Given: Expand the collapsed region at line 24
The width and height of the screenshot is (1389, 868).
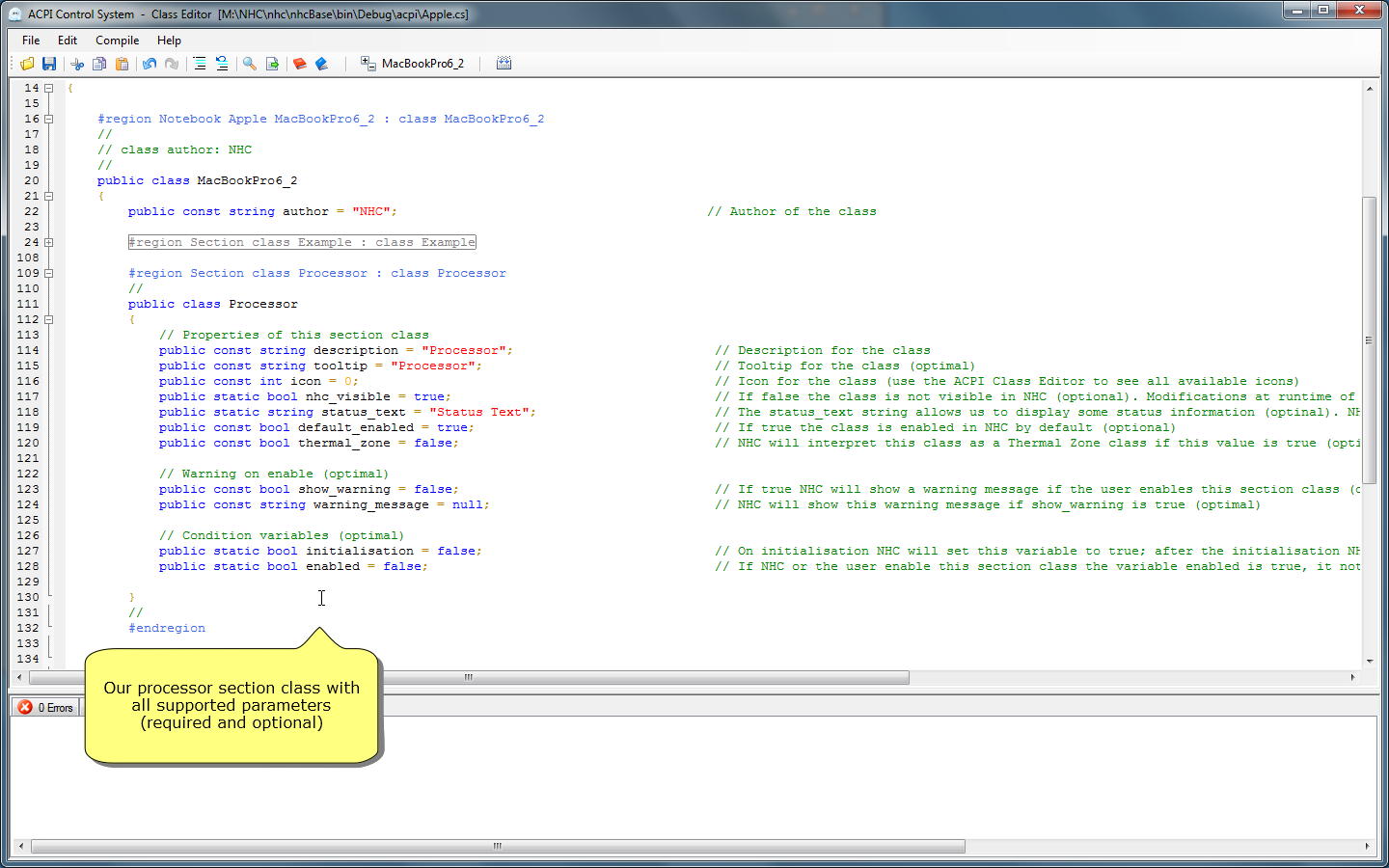Looking at the screenshot, I should tap(48, 242).
